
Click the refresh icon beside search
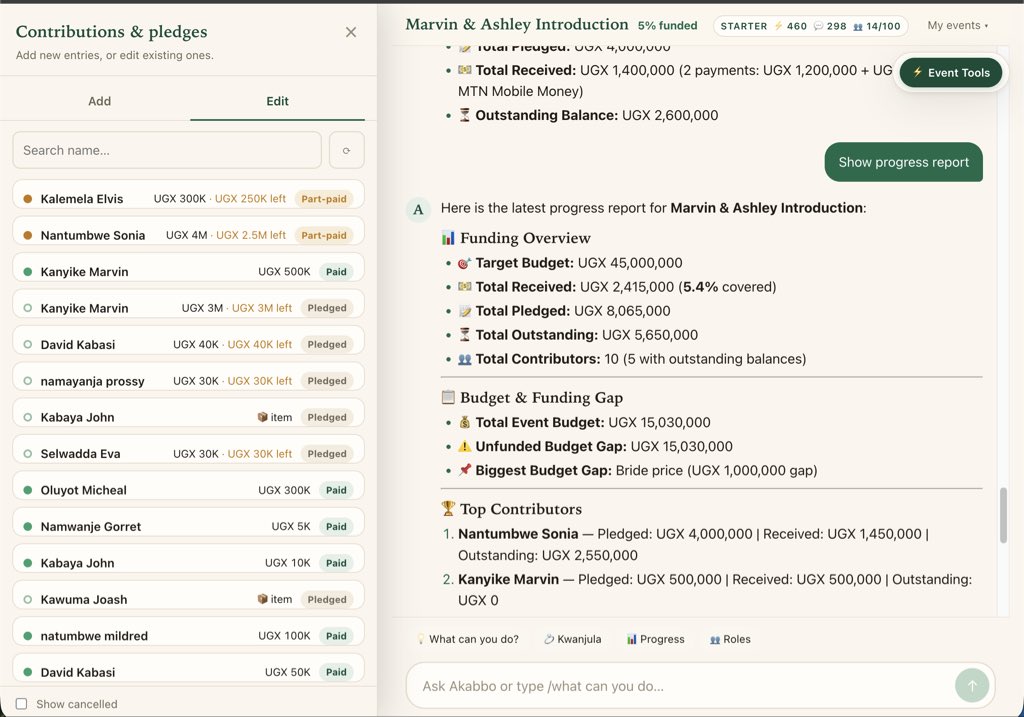[x=347, y=150]
